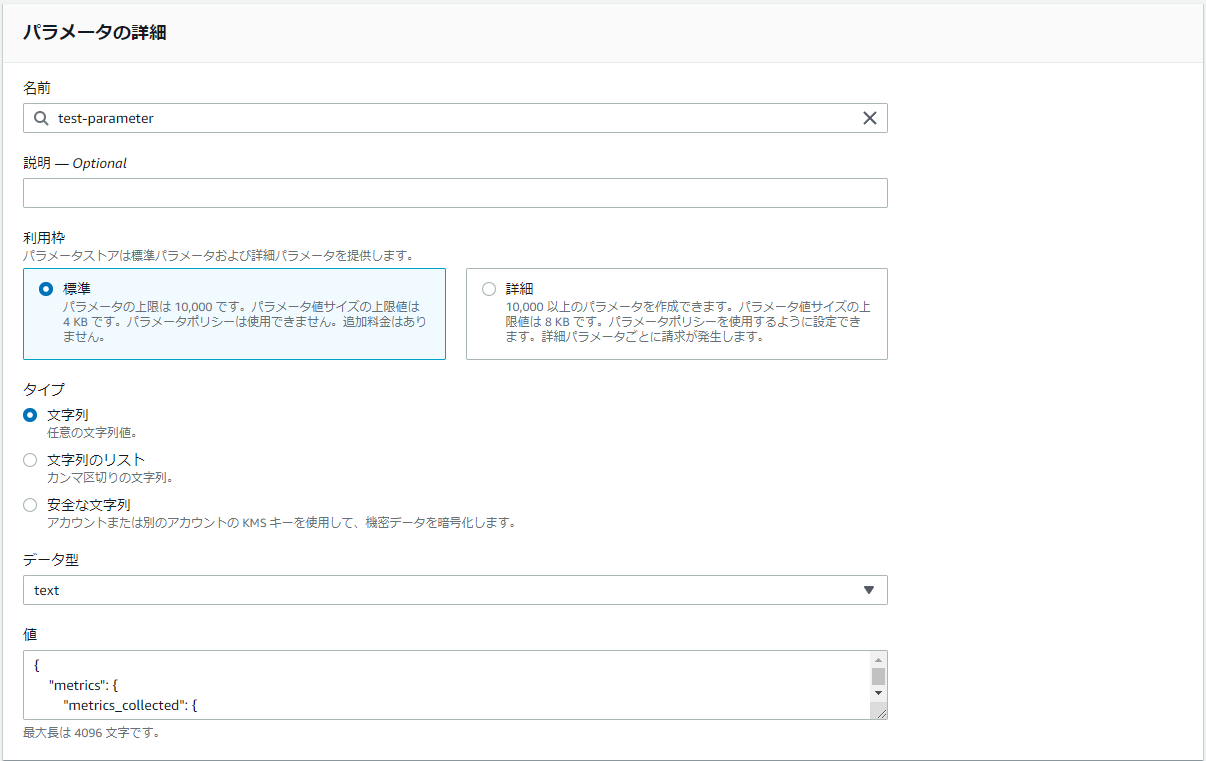Clear the test-parameter name with X icon
1206x761 pixels.
(870, 118)
